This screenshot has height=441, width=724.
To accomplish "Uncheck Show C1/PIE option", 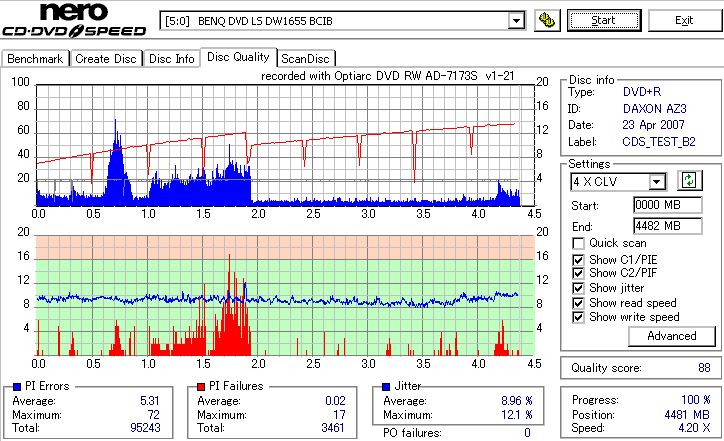I will (578, 260).
